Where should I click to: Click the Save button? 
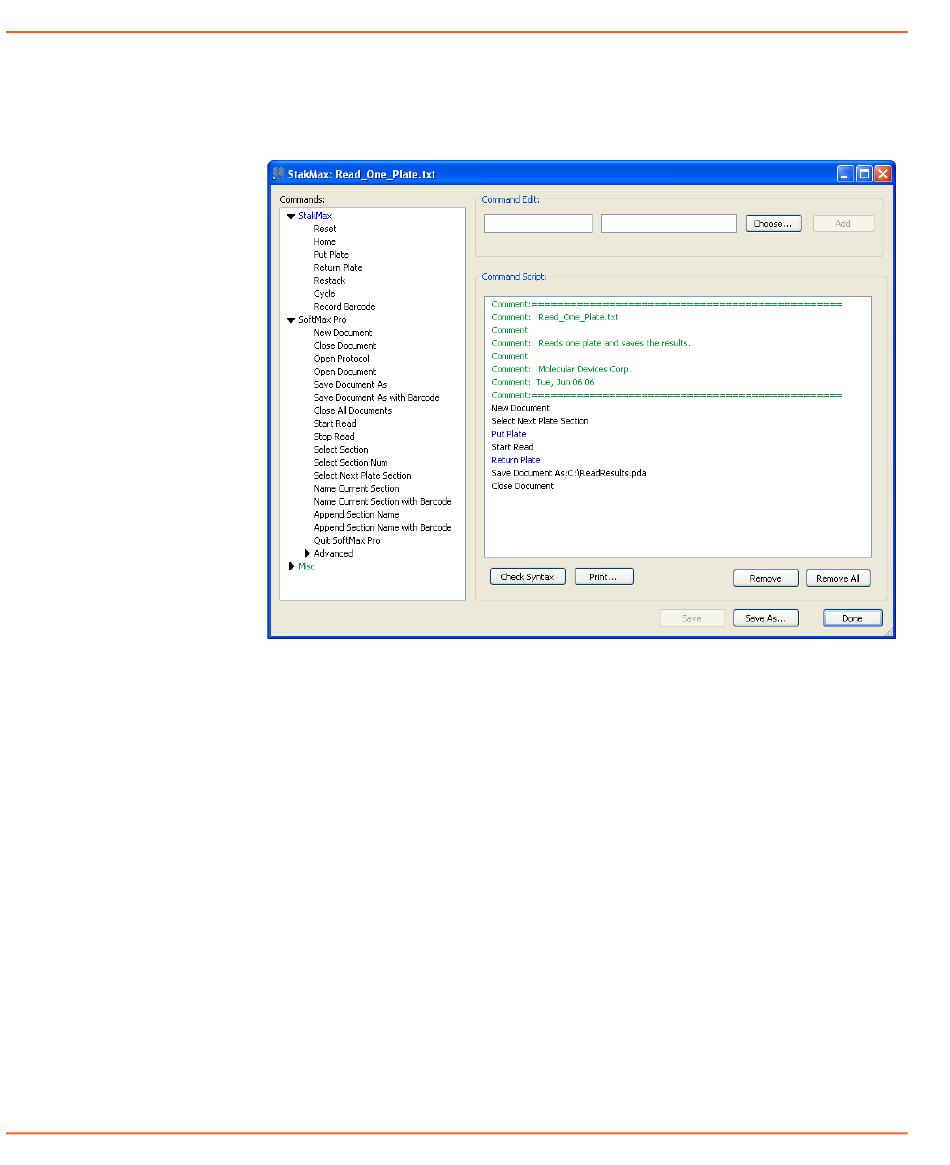692,618
